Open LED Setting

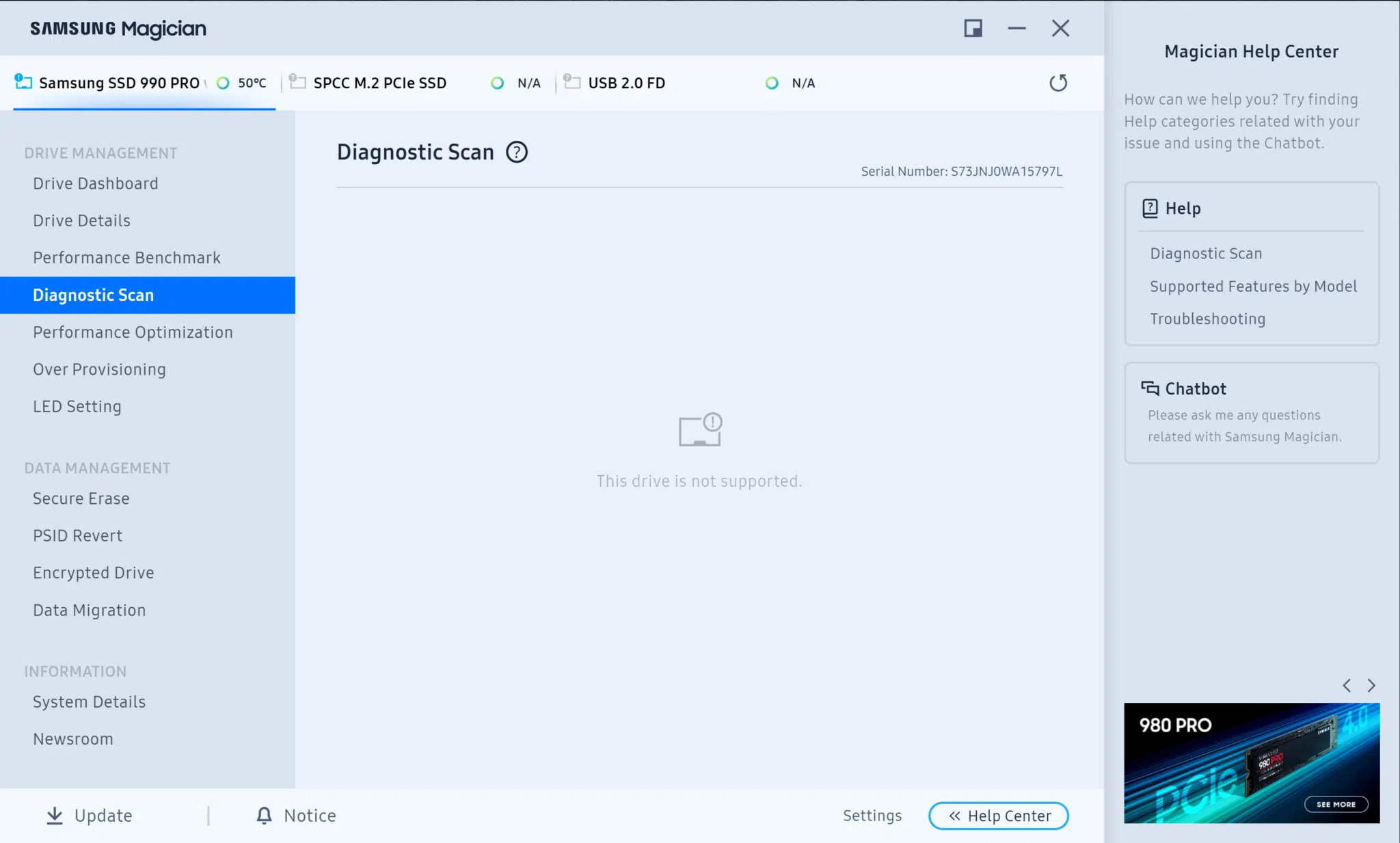coord(148,406)
